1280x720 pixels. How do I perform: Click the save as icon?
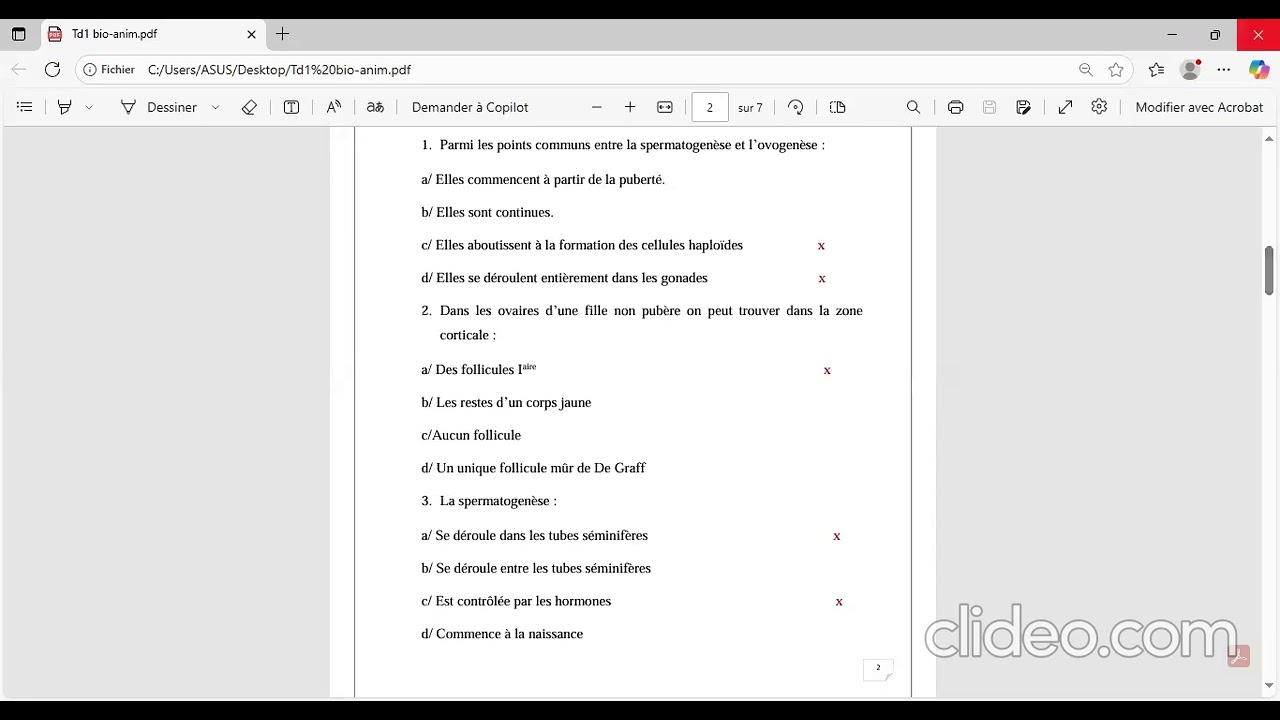[x=1023, y=107]
